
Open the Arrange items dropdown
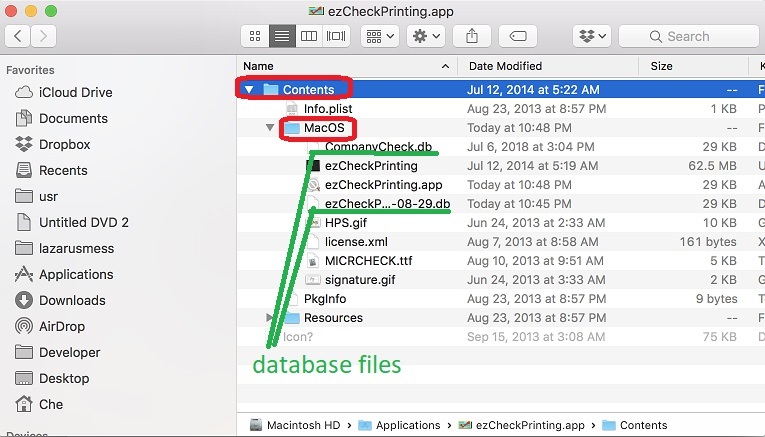pos(381,36)
